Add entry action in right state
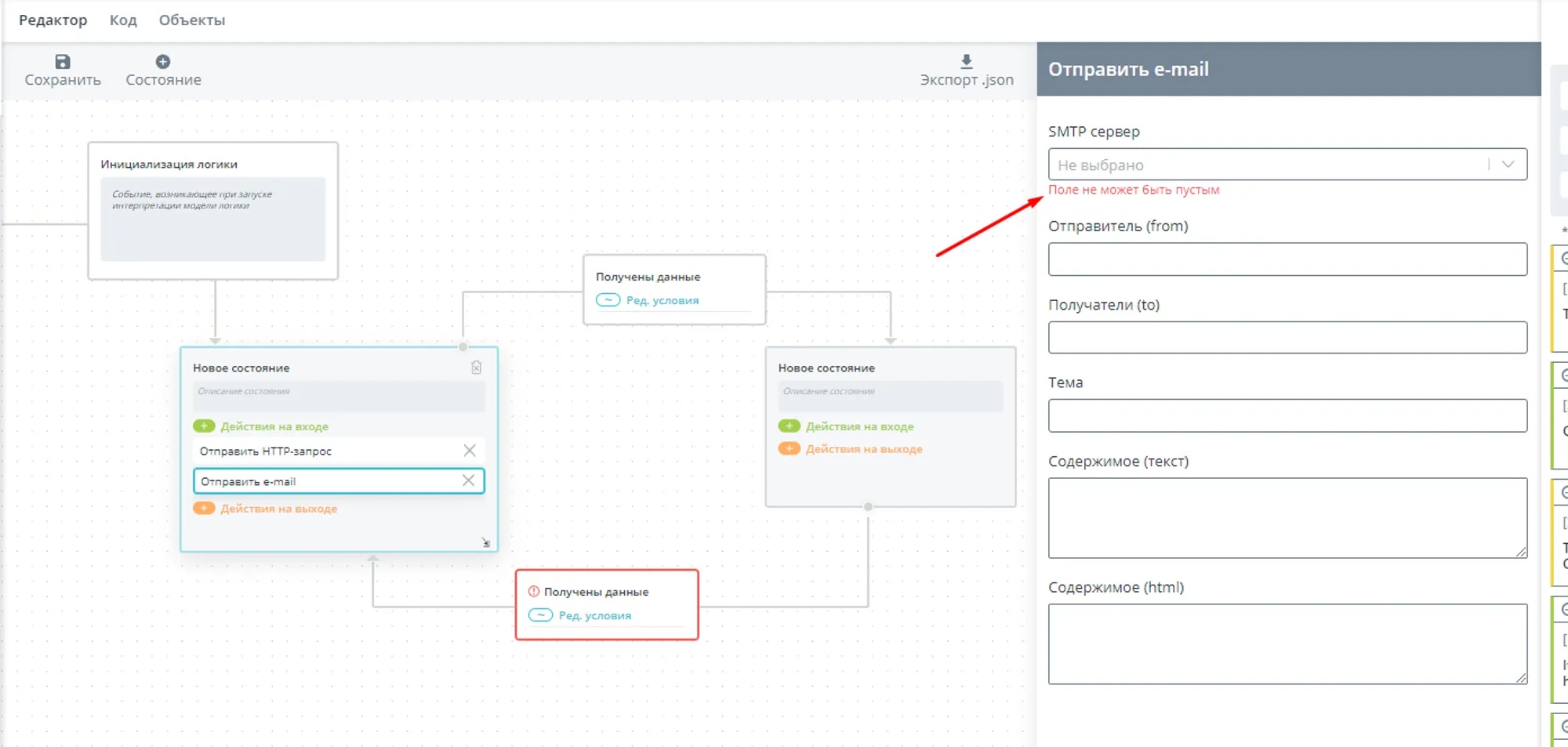The width and height of the screenshot is (1568, 747). pos(789,426)
